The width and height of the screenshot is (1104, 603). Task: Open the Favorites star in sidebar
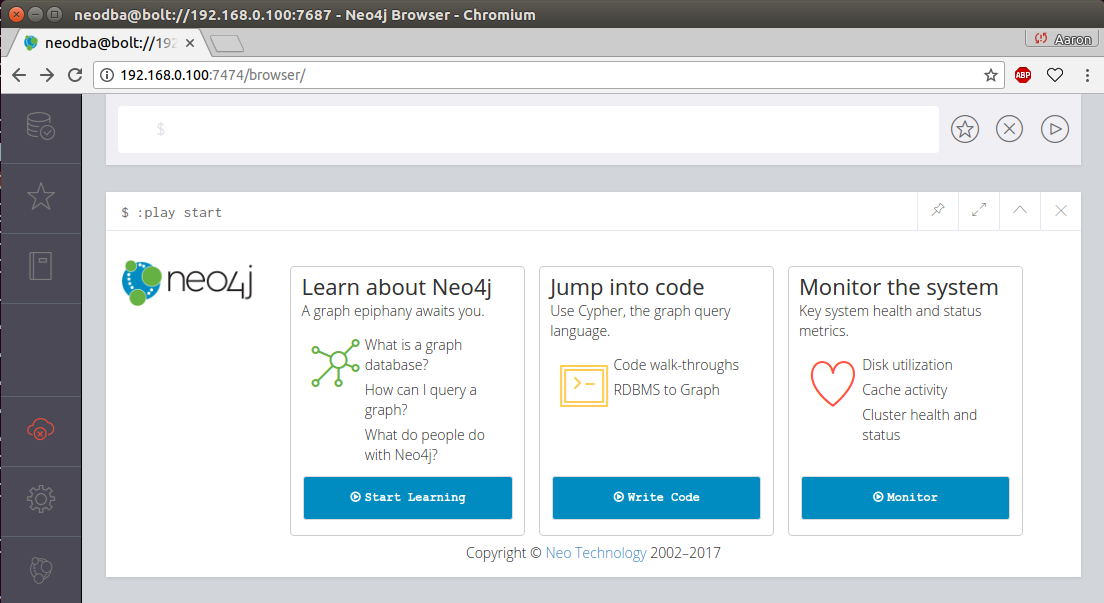tap(40, 197)
